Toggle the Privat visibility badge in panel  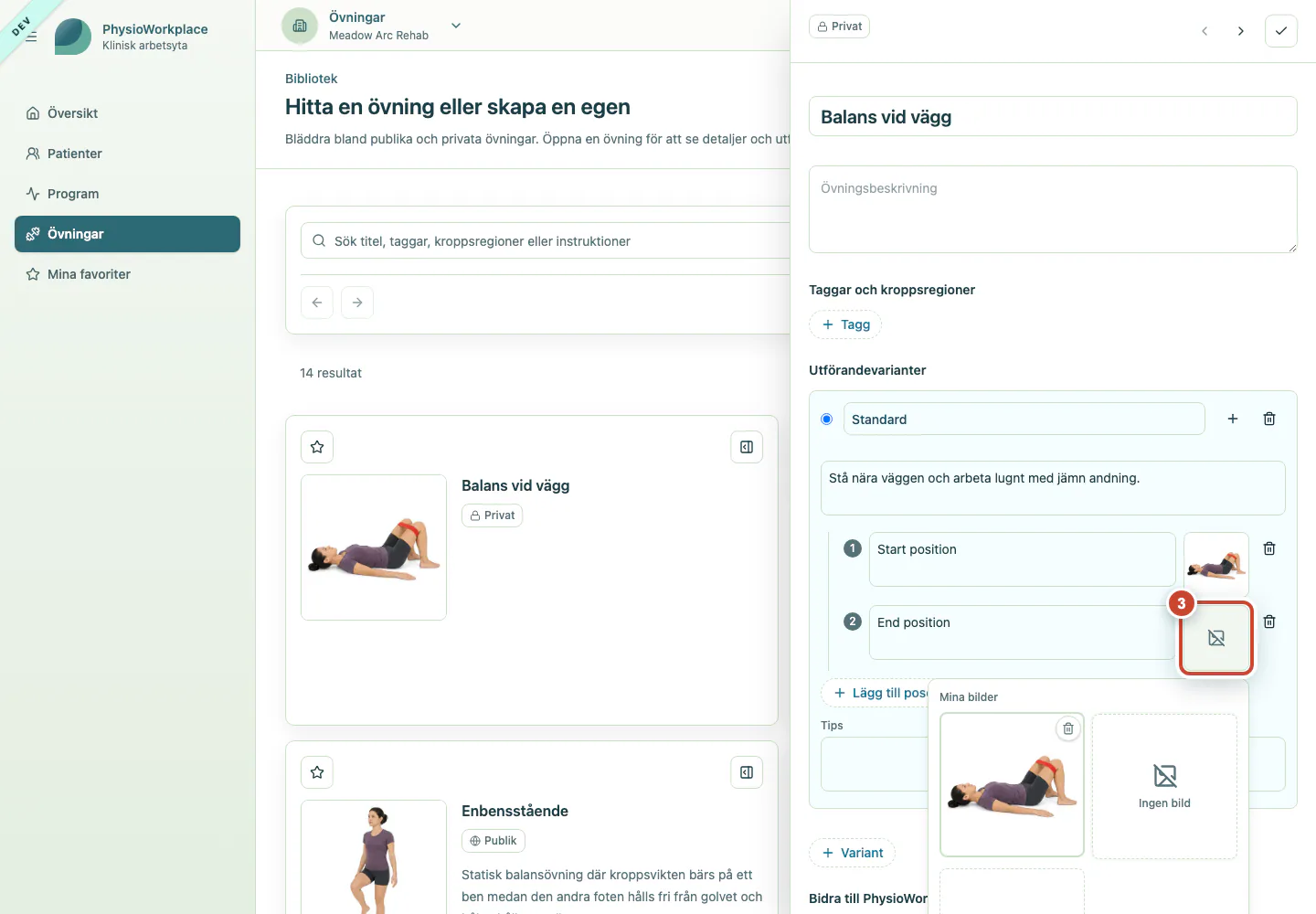(x=839, y=27)
